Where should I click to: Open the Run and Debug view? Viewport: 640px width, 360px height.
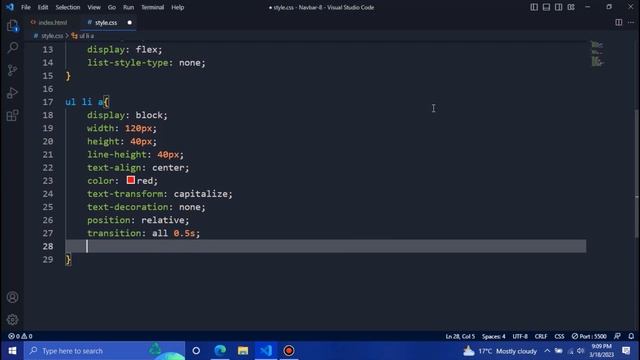(13, 93)
